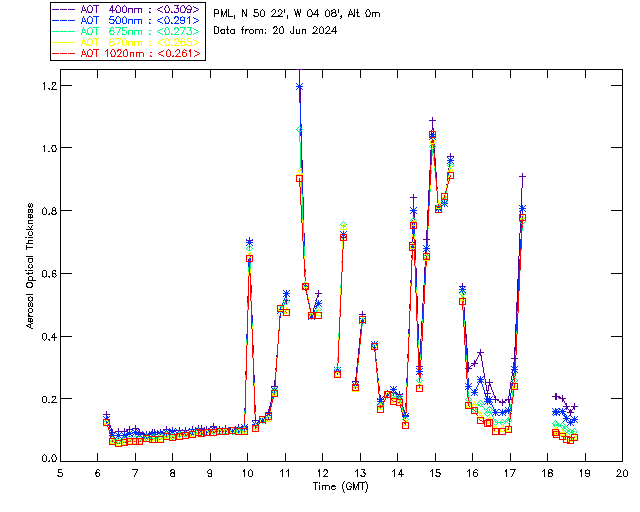Click the x-axis label 19
The image size is (640, 512).
point(585,473)
